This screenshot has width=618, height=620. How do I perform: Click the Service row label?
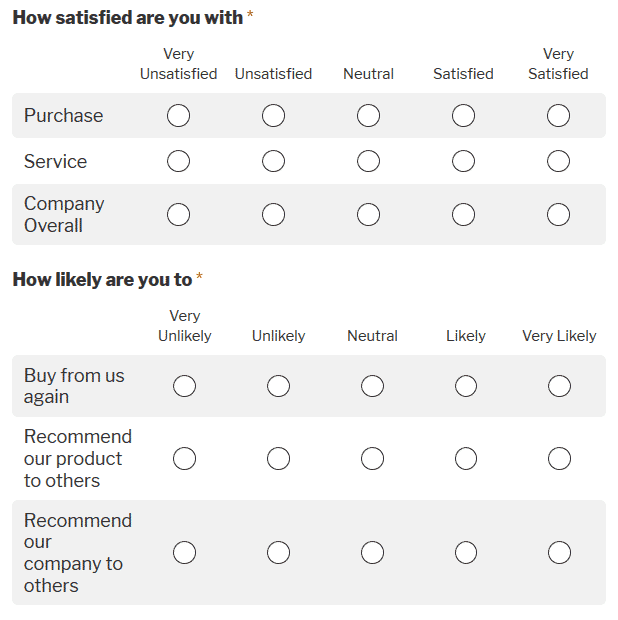coord(55,162)
